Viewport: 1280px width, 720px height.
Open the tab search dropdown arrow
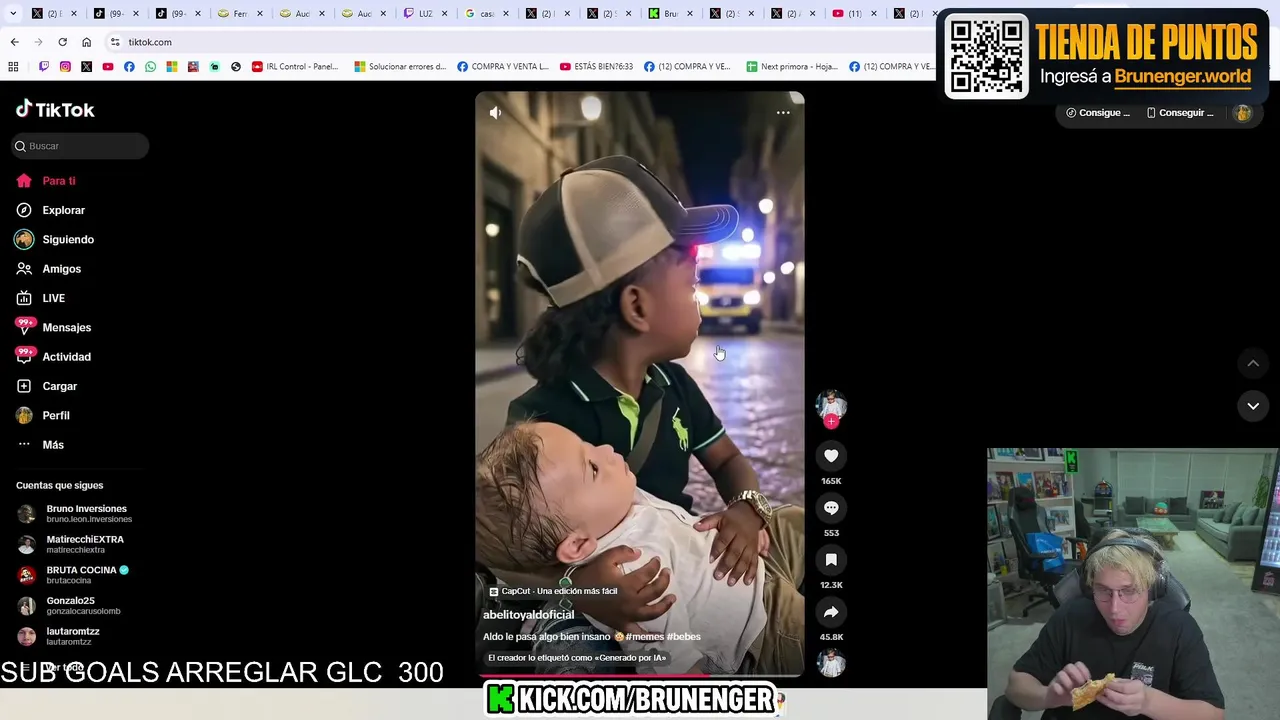click(12, 13)
